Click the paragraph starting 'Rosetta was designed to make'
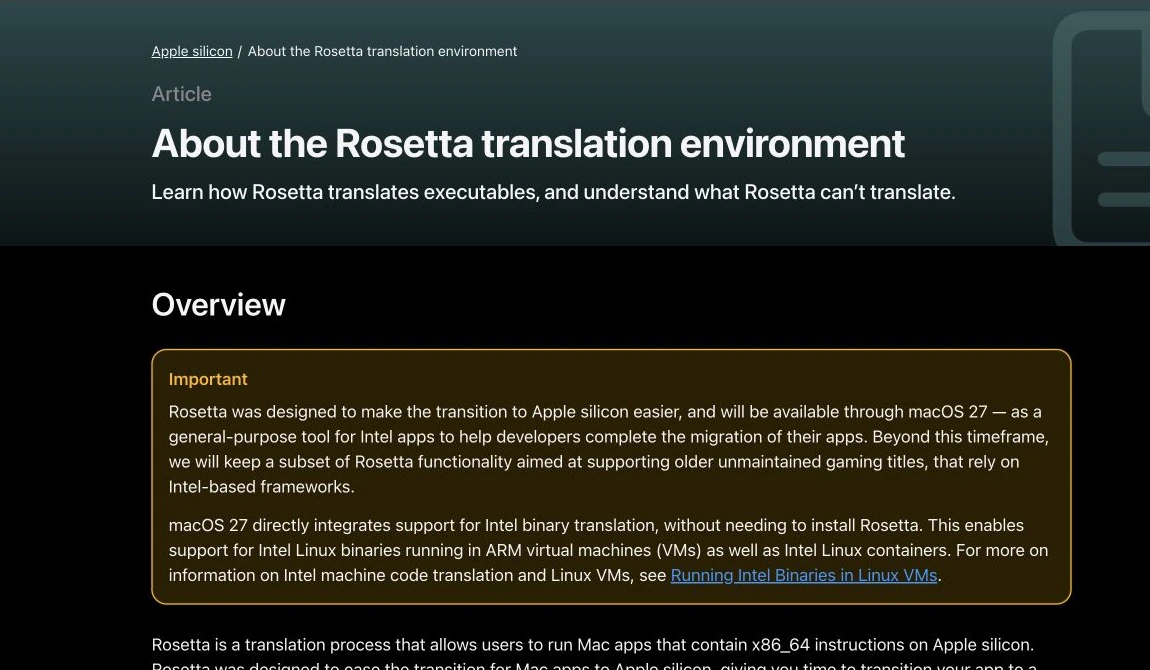 tap(609, 449)
